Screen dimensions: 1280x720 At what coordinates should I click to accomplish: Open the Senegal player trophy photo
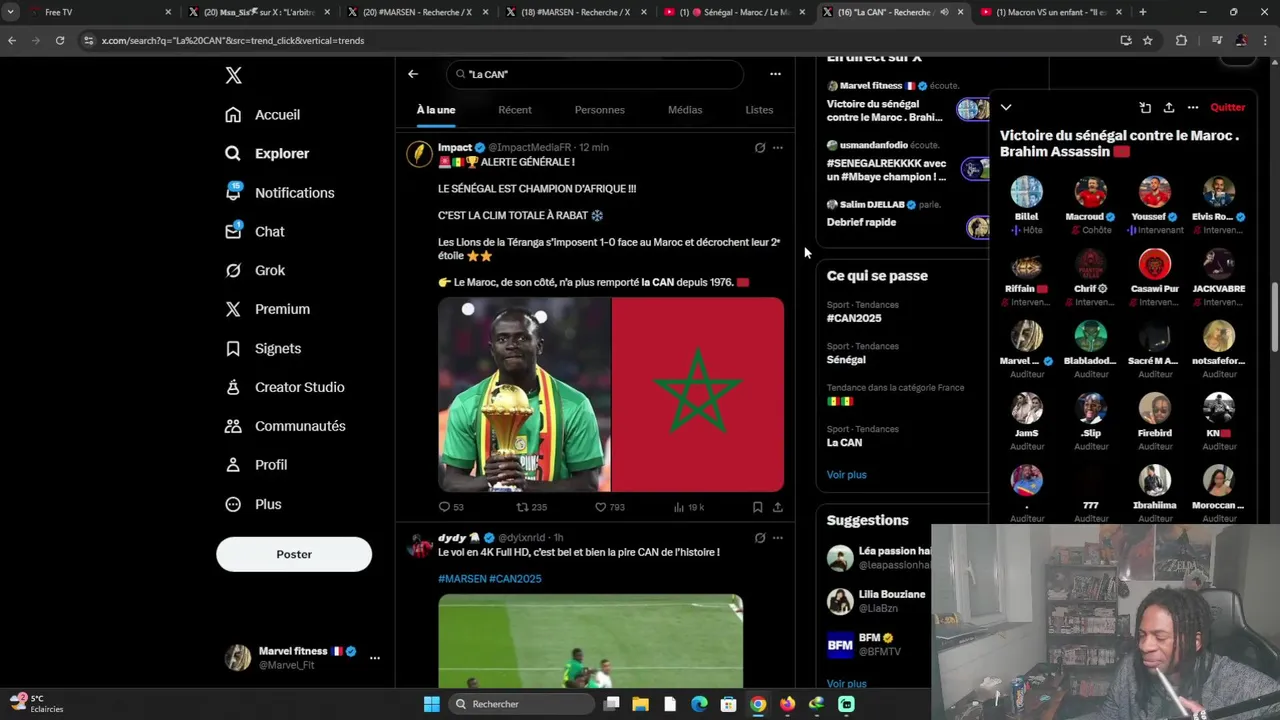[x=524, y=394]
